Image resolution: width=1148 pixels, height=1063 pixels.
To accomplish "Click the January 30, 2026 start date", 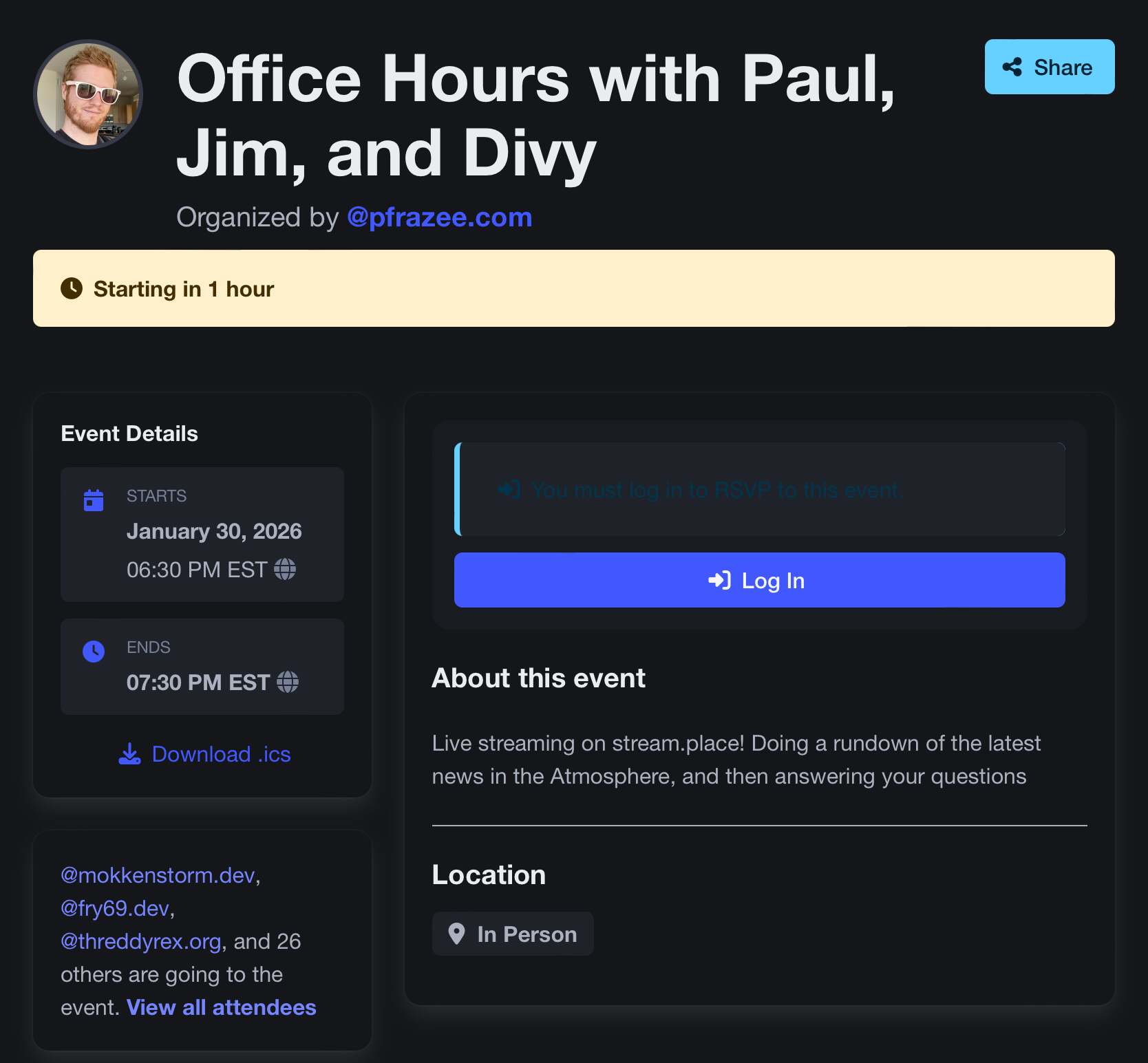I will (x=214, y=531).
